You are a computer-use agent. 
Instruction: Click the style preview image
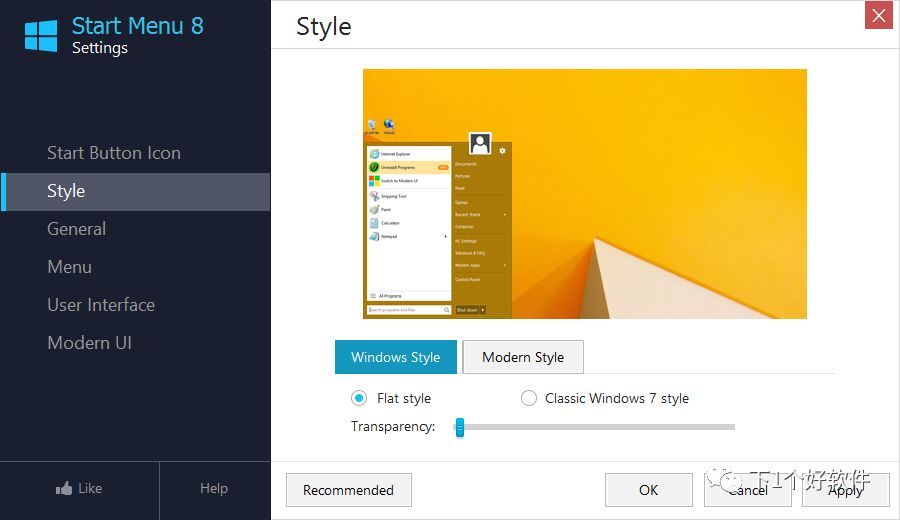(x=585, y=194)
